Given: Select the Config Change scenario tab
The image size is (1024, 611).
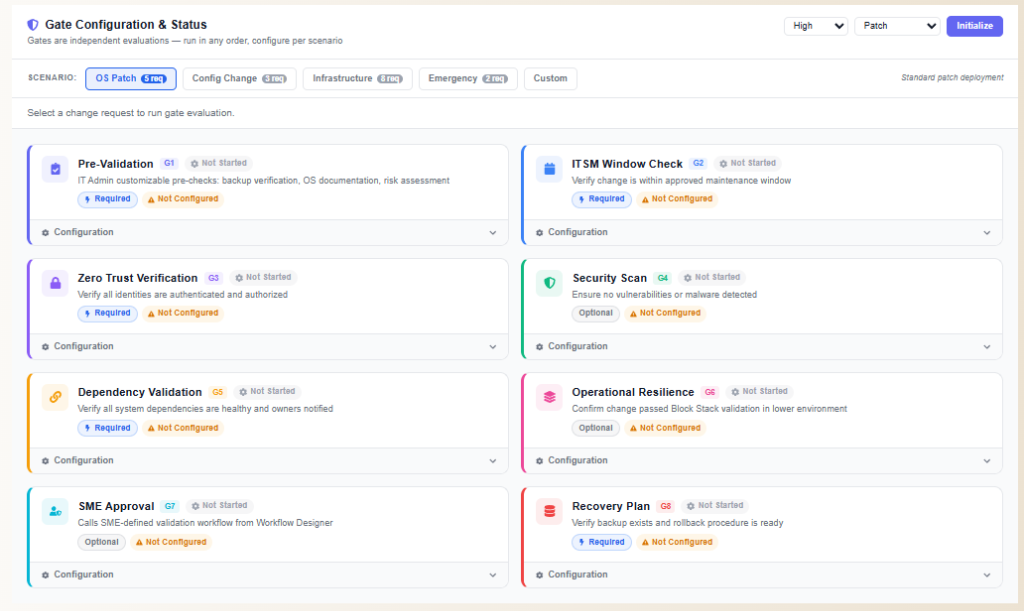Looking at the screenshot, I should (x=239, y=79).
